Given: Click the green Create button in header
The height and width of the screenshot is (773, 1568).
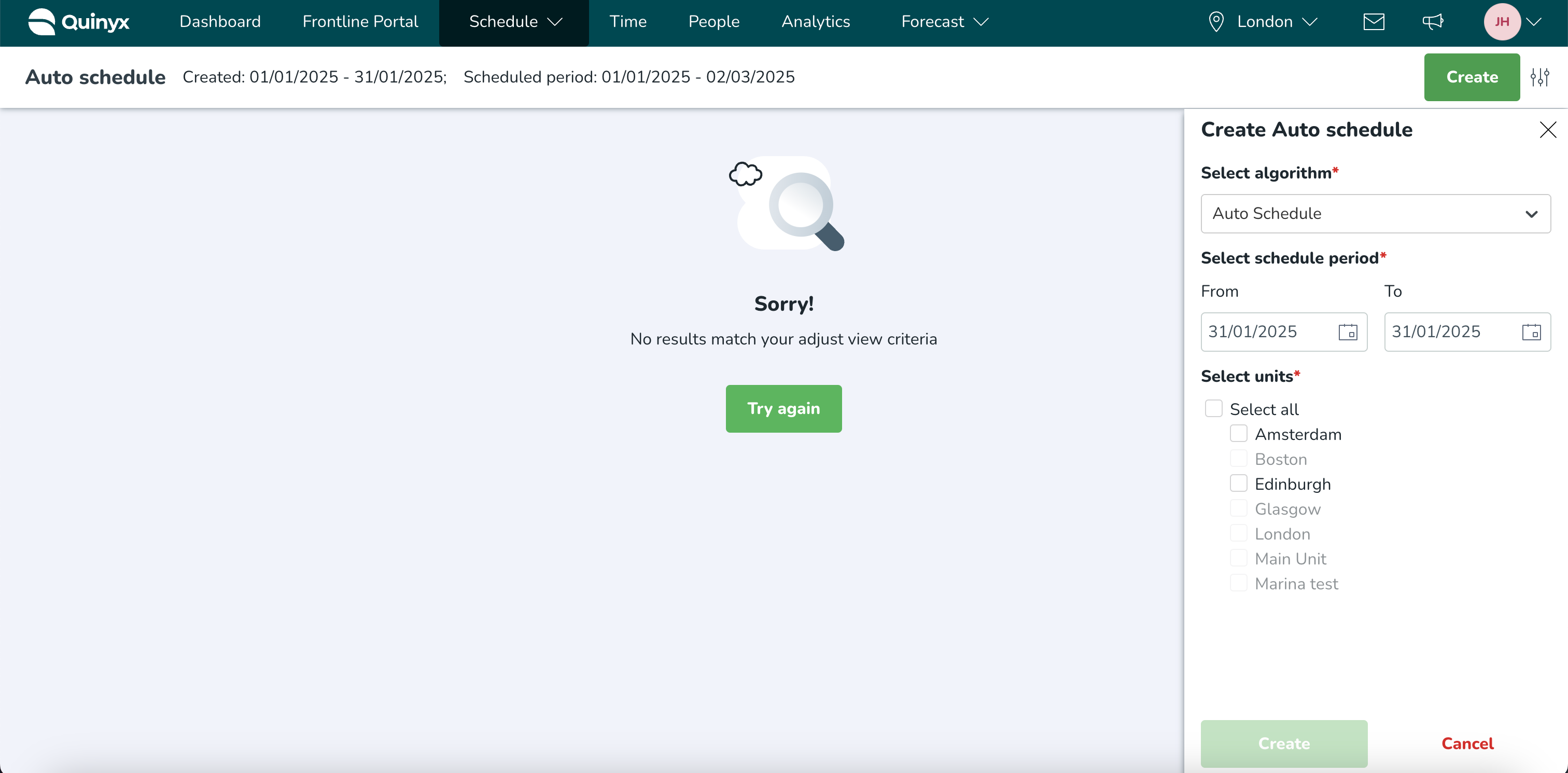Looking at the screenshot, I should pos(1472,77).
